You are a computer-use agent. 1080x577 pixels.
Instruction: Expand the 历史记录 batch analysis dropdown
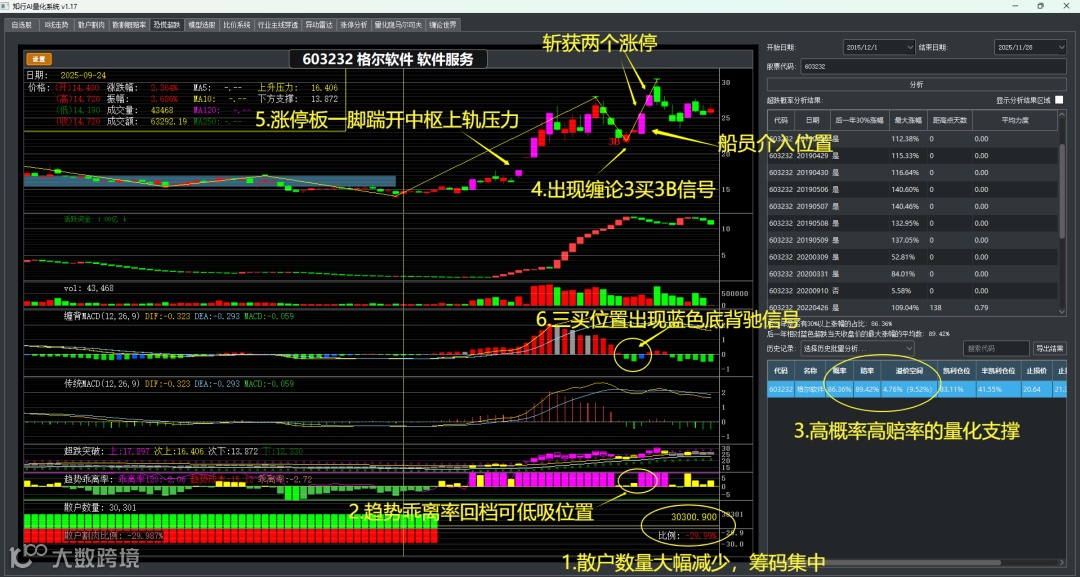point(857,348)
